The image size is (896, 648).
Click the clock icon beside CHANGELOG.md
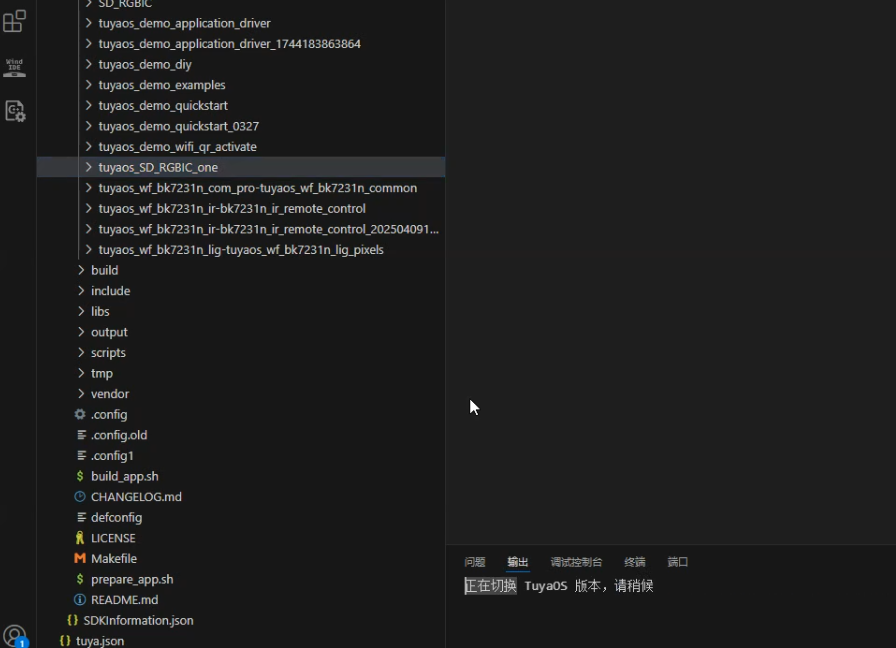(80, 497)
